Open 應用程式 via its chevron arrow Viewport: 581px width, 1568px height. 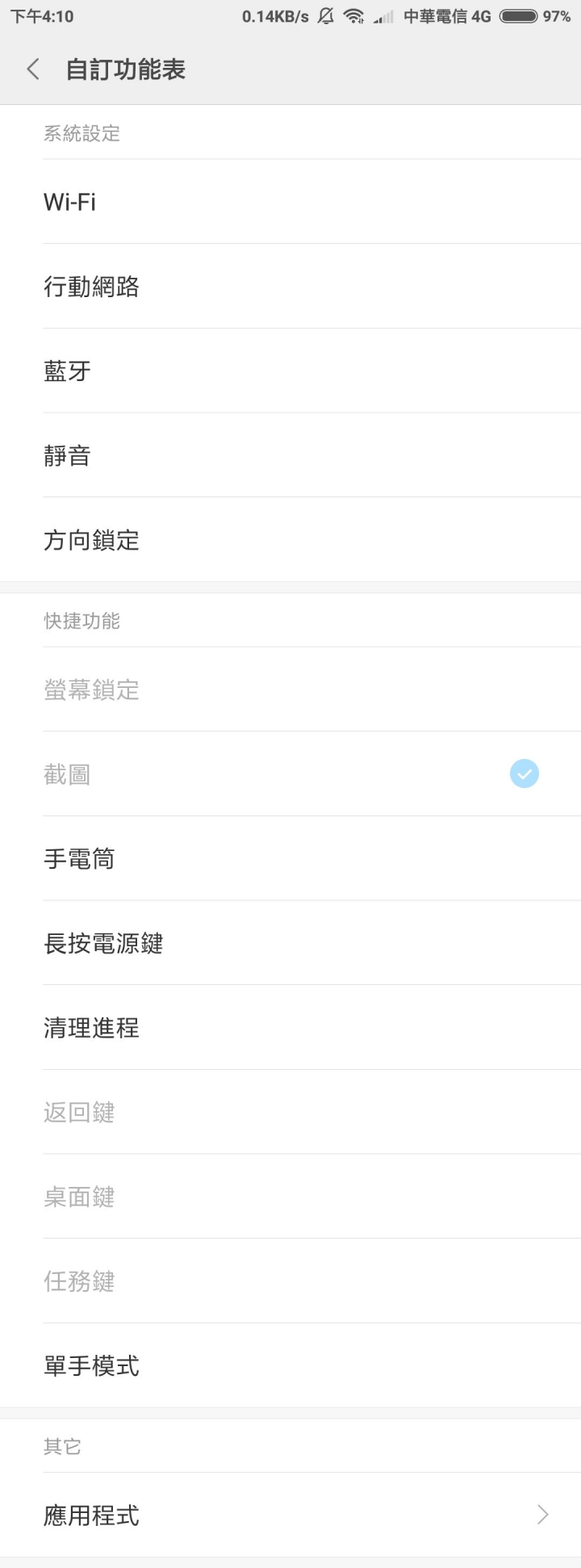(543, 1515)
